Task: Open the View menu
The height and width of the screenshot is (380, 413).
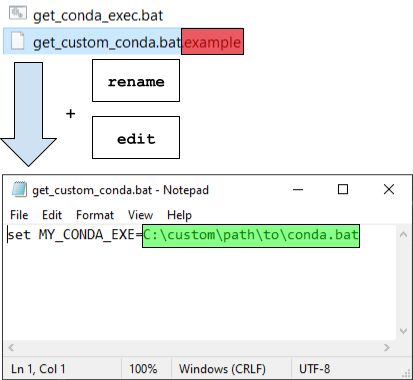Action: pyautogui.click(x=140, y=215)
